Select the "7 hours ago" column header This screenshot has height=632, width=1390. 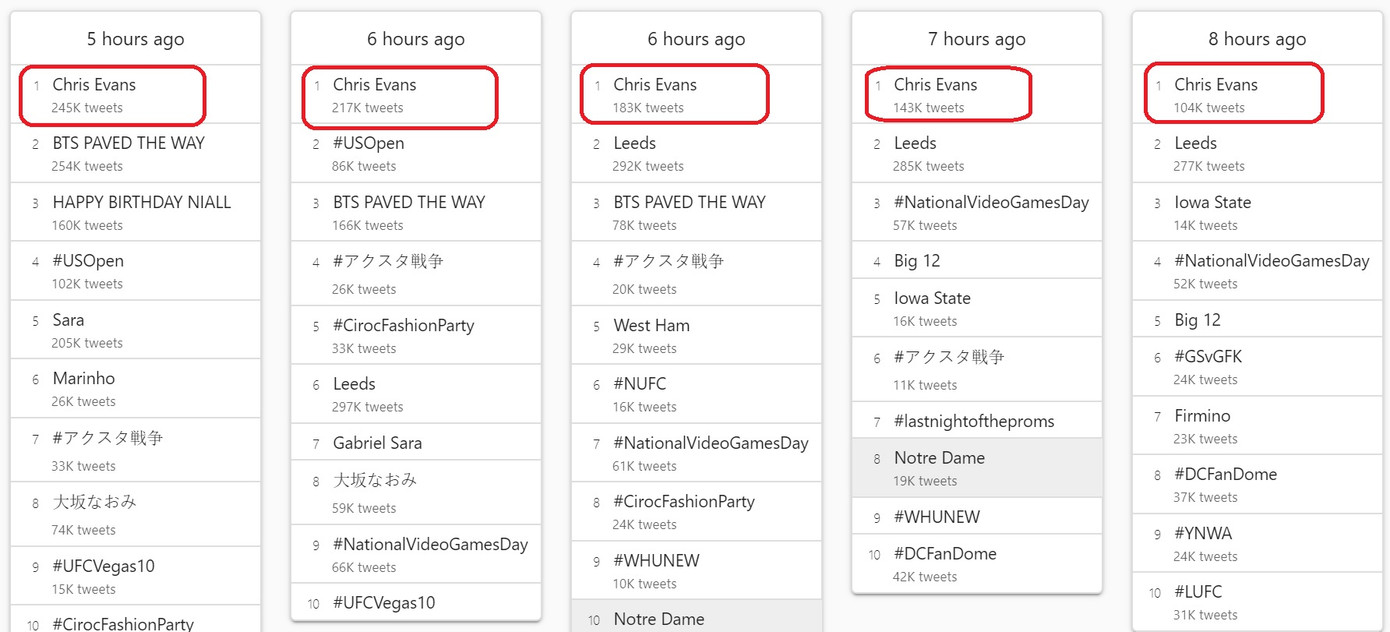tap(976, 39)
